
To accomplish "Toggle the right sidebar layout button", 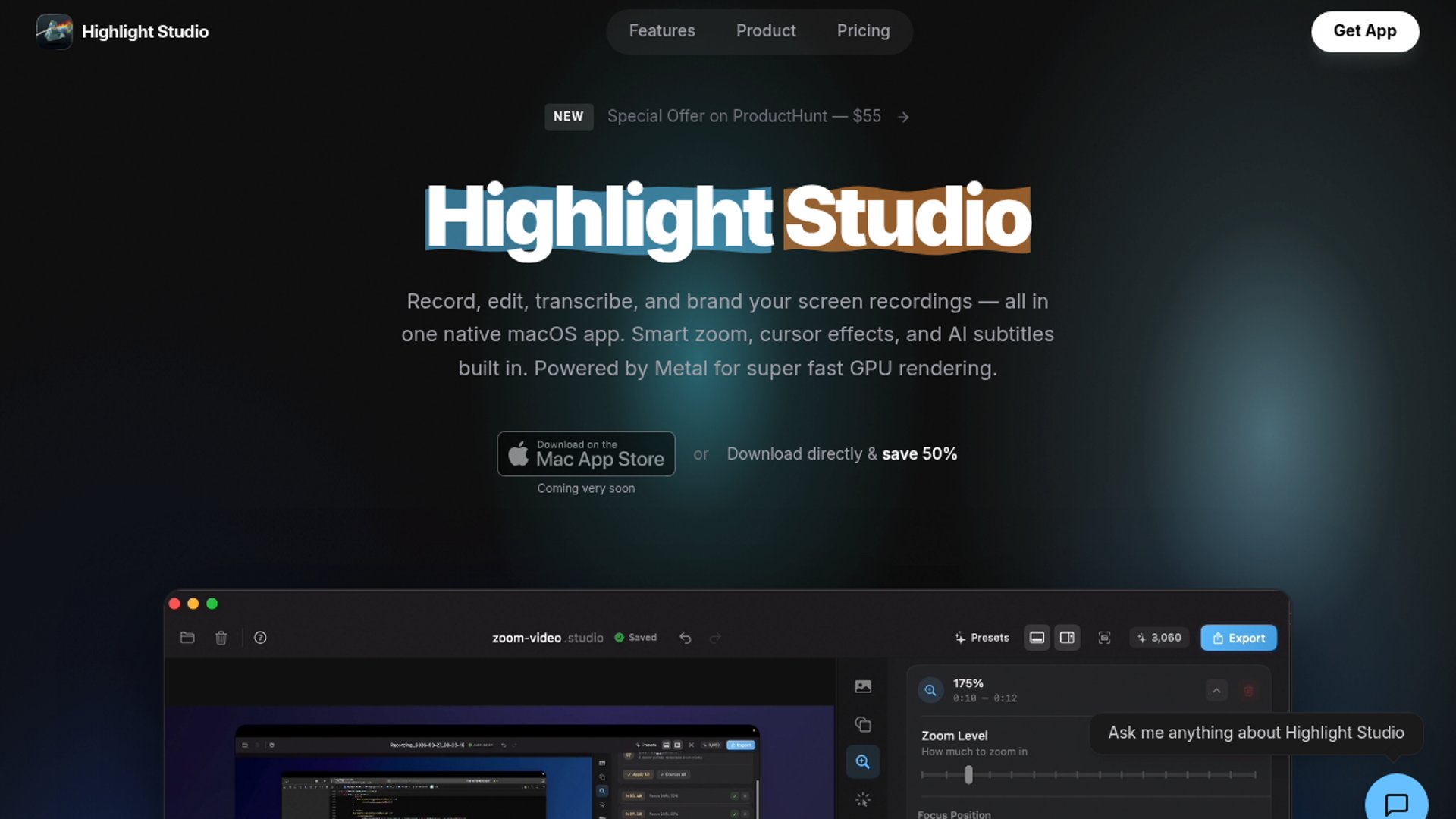I will [1067, 638].
